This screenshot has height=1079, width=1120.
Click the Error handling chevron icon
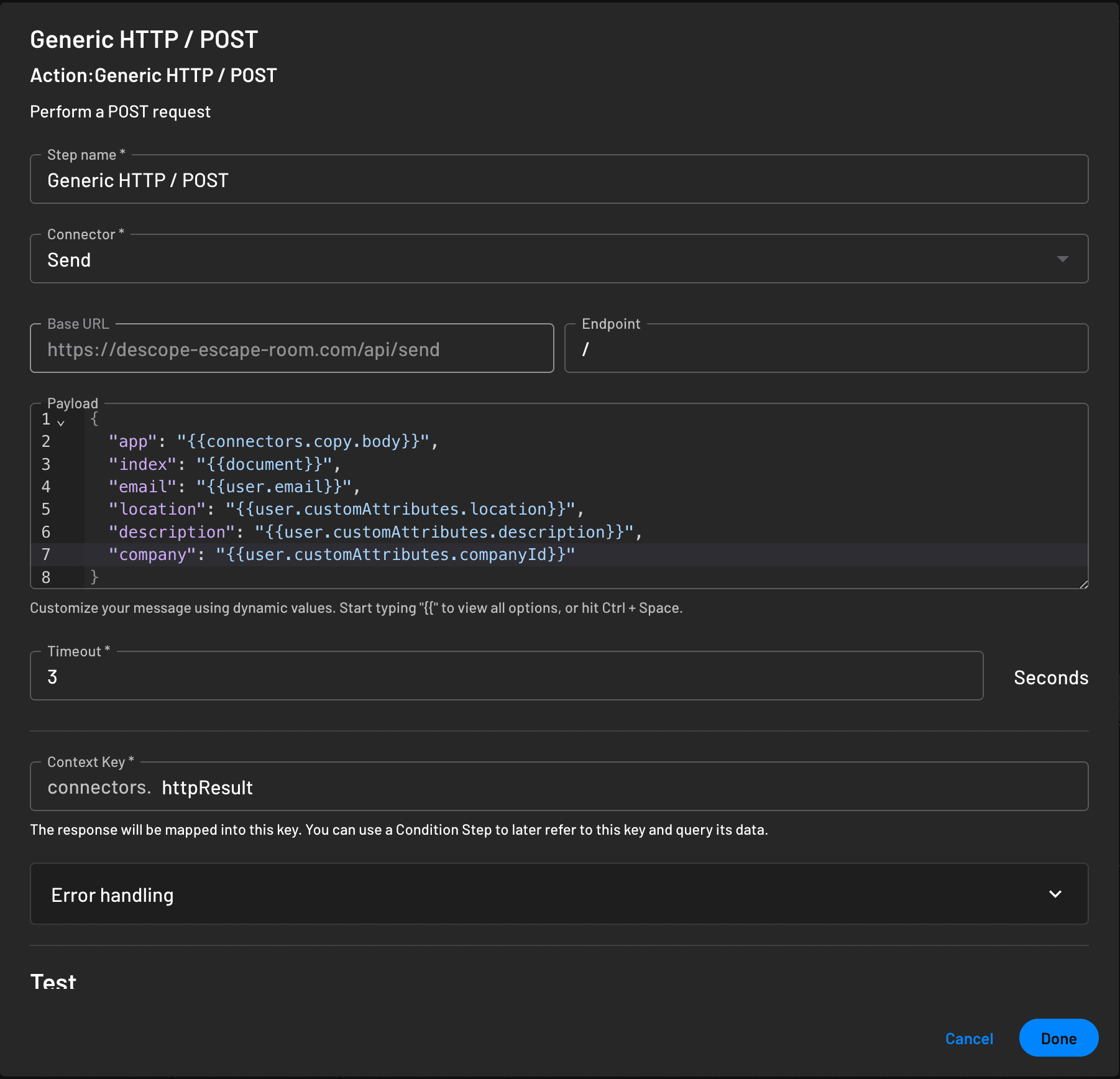(x=1055, y=894)
